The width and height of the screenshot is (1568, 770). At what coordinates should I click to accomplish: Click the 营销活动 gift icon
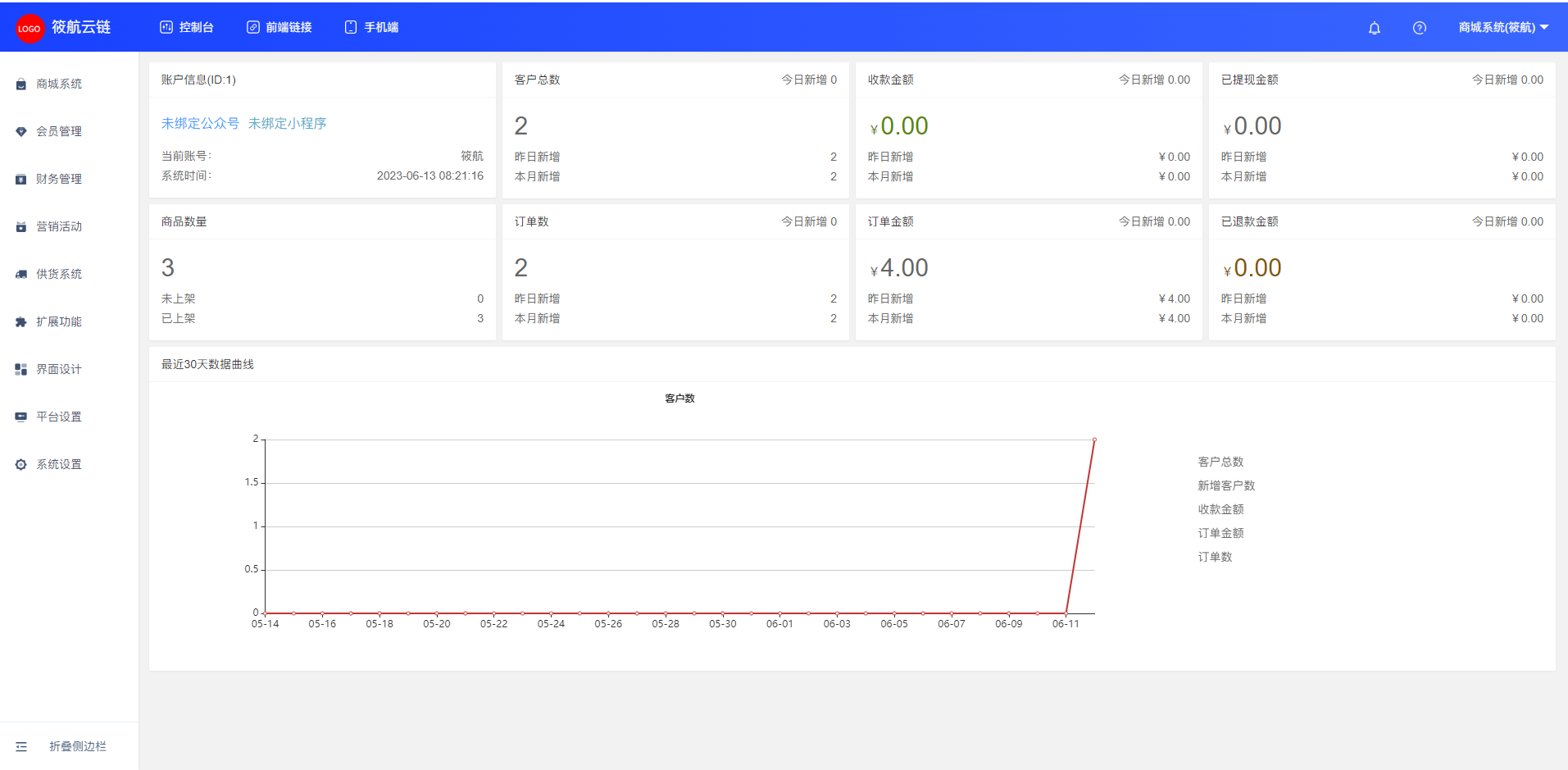click(x=21, y=227)
